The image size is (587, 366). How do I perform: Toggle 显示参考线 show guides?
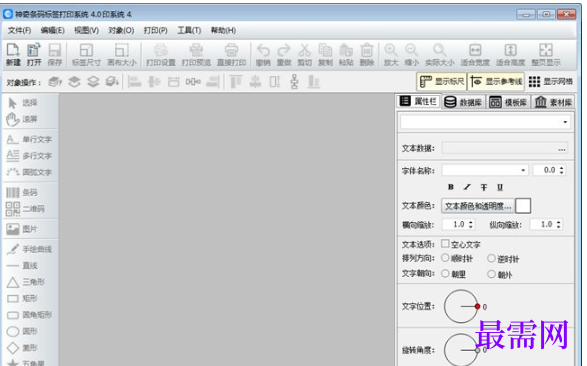pos(496,82)
